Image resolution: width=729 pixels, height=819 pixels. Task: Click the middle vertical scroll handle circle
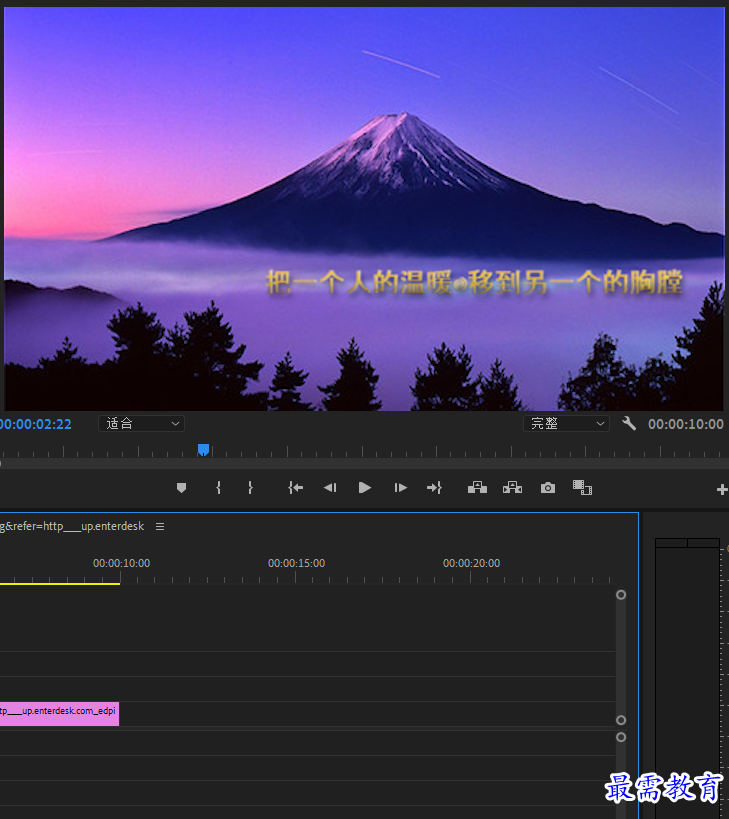pos(621,720)
